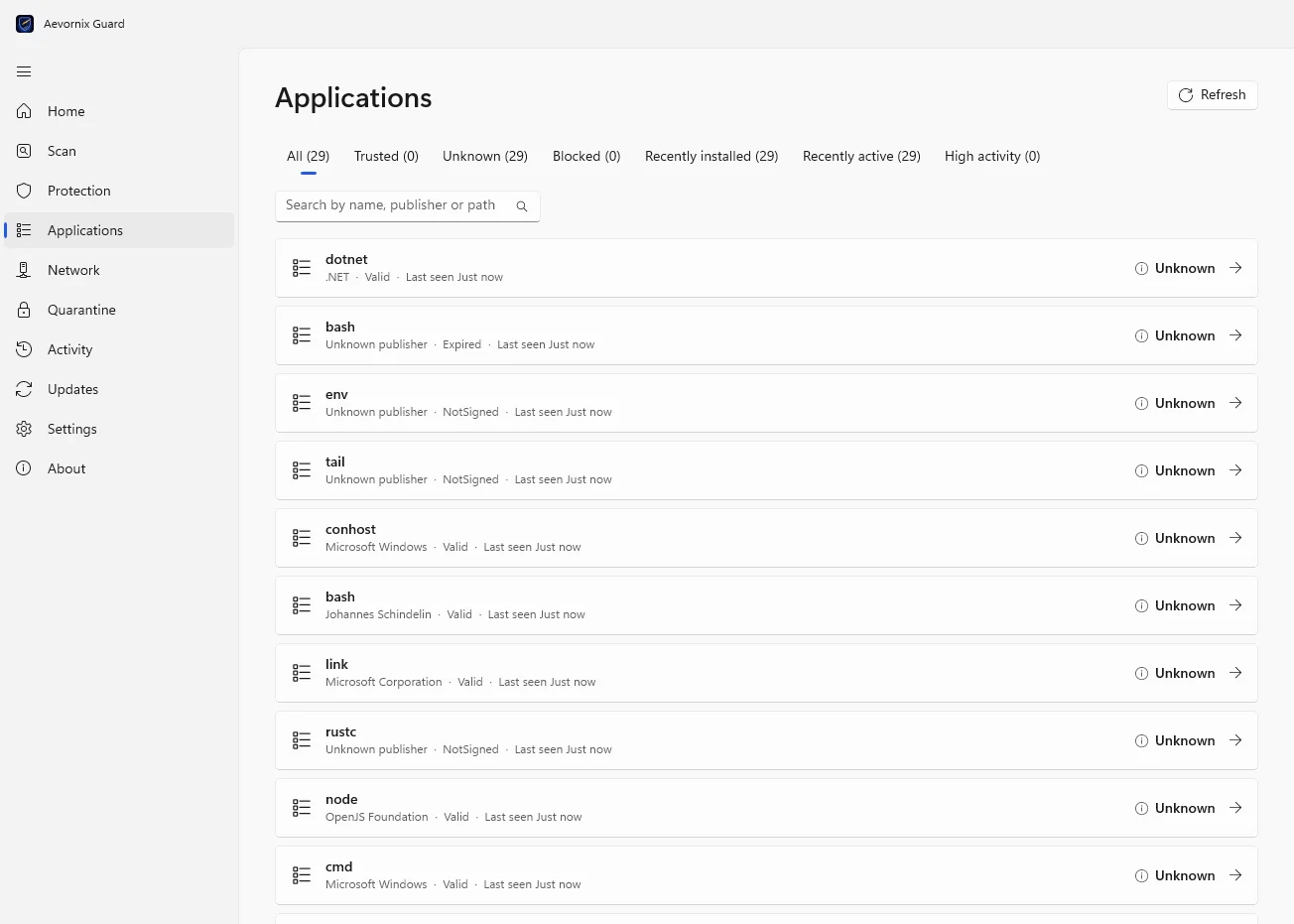Click the env row list icon
This screenshot has height=924, width=1294.
(x=302, y=403)
